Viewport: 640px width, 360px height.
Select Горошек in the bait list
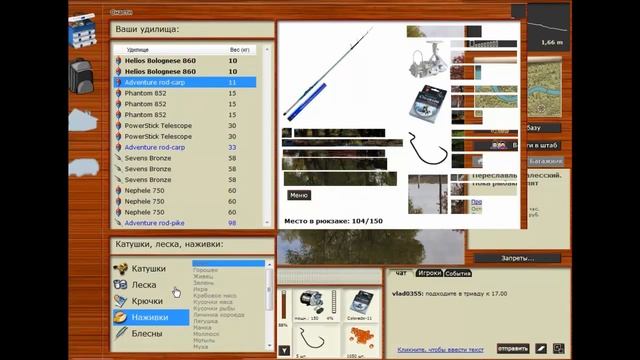click(x=205, y=270)
